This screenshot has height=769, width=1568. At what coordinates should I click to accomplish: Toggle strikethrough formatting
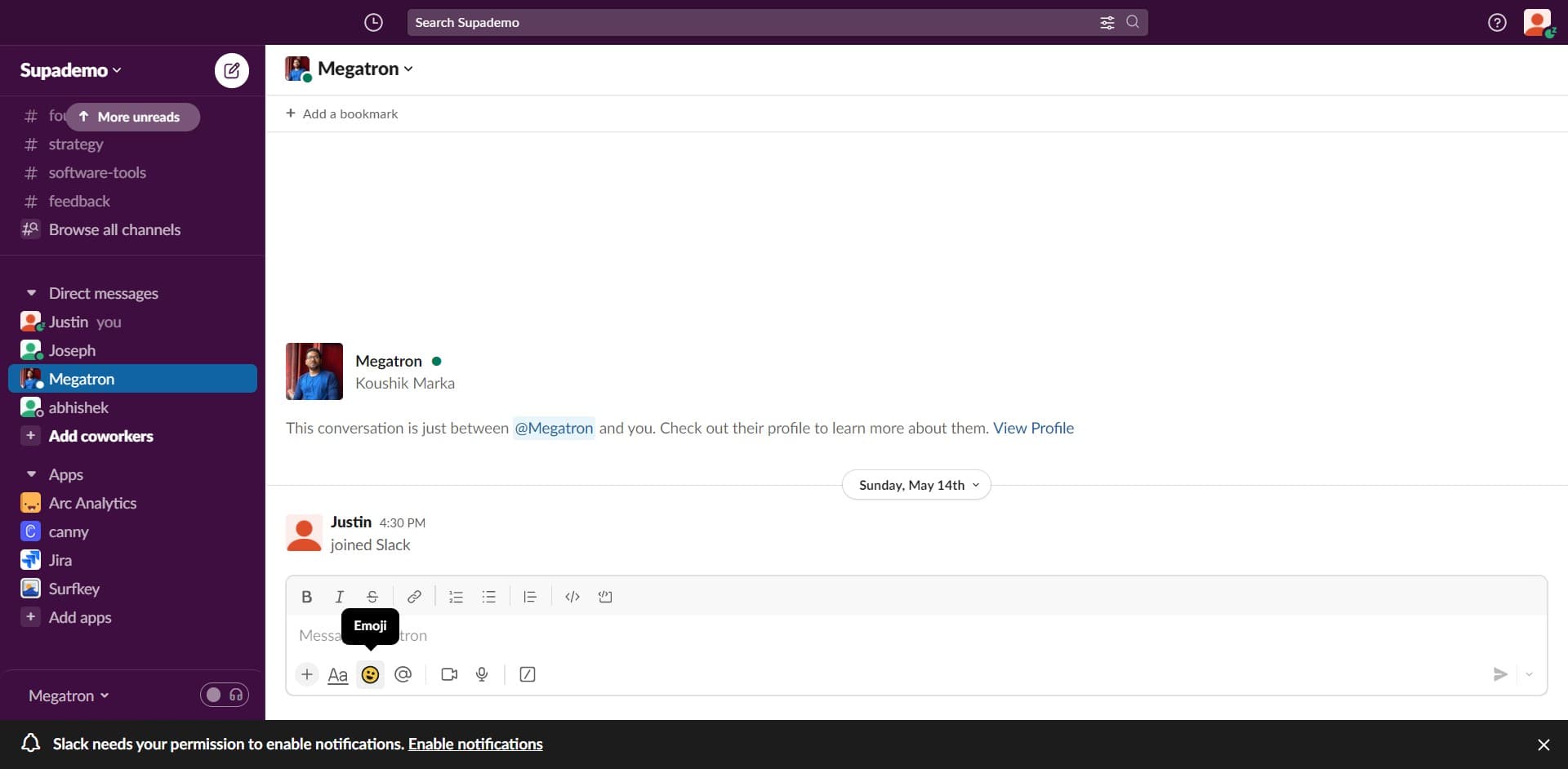(x=372, y=597)
